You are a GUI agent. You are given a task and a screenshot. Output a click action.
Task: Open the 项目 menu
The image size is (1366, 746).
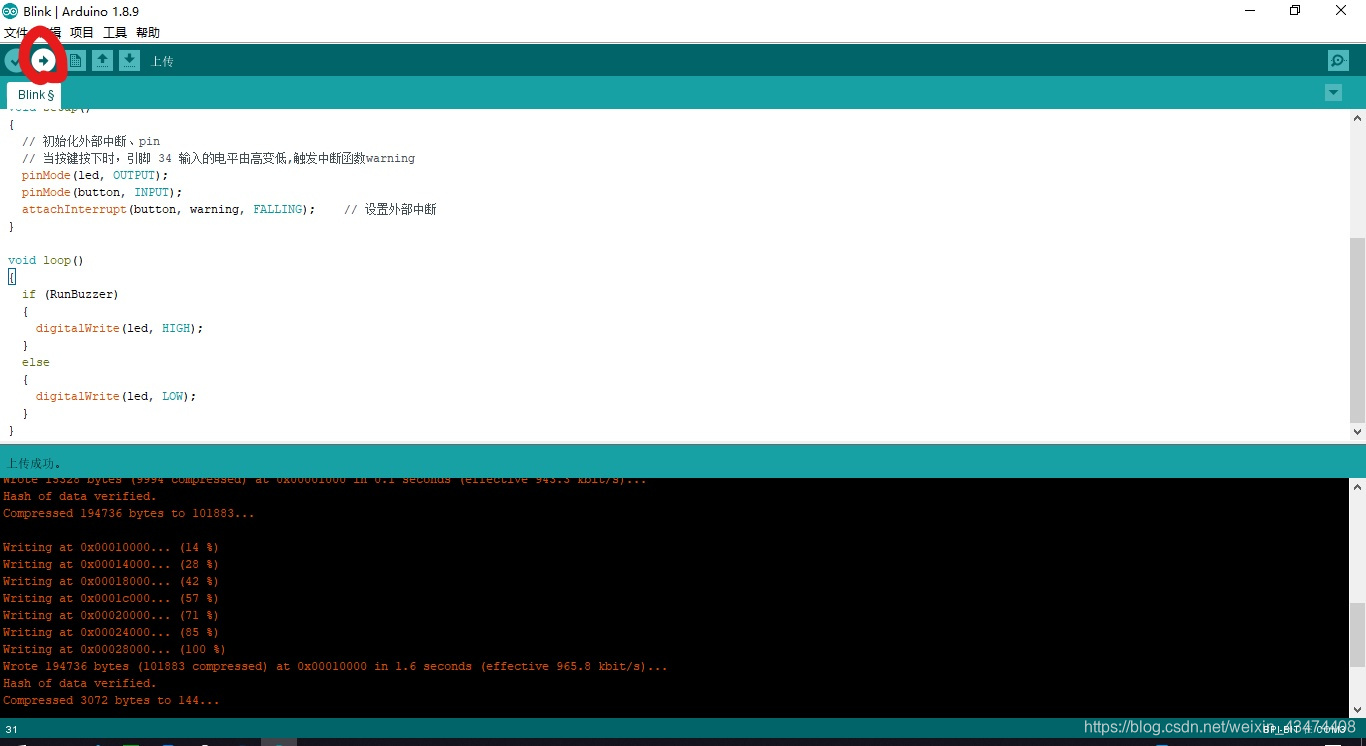[82, 33]
